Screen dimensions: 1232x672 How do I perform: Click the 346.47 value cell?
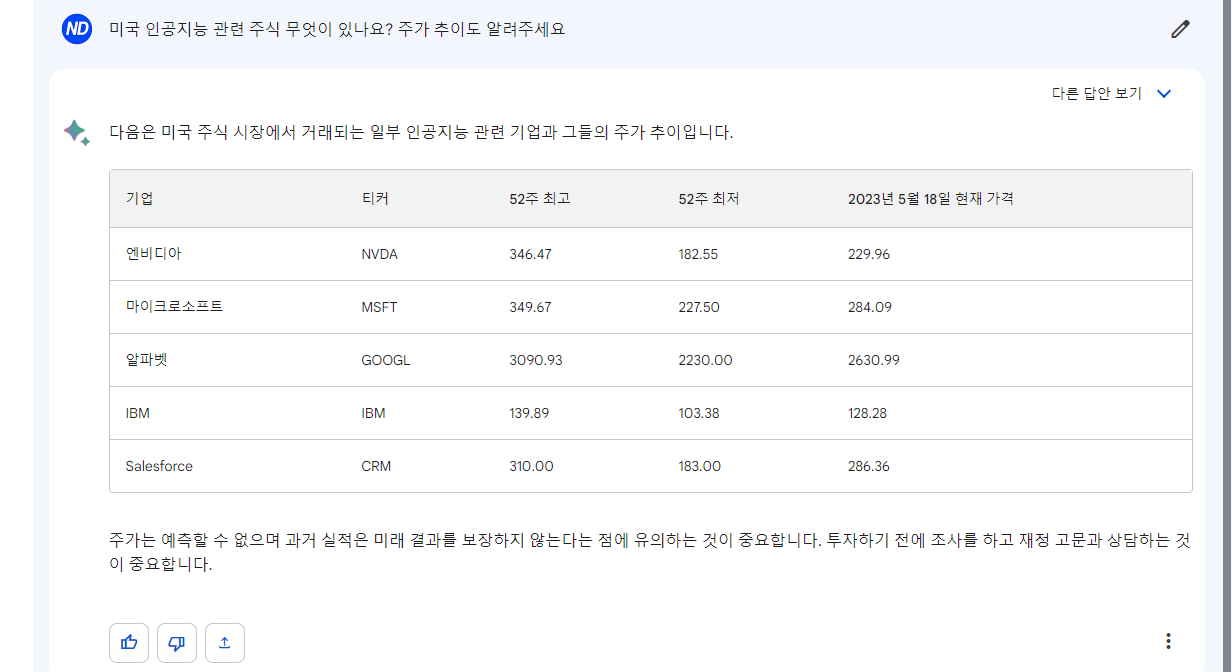[x=530, y=254]
